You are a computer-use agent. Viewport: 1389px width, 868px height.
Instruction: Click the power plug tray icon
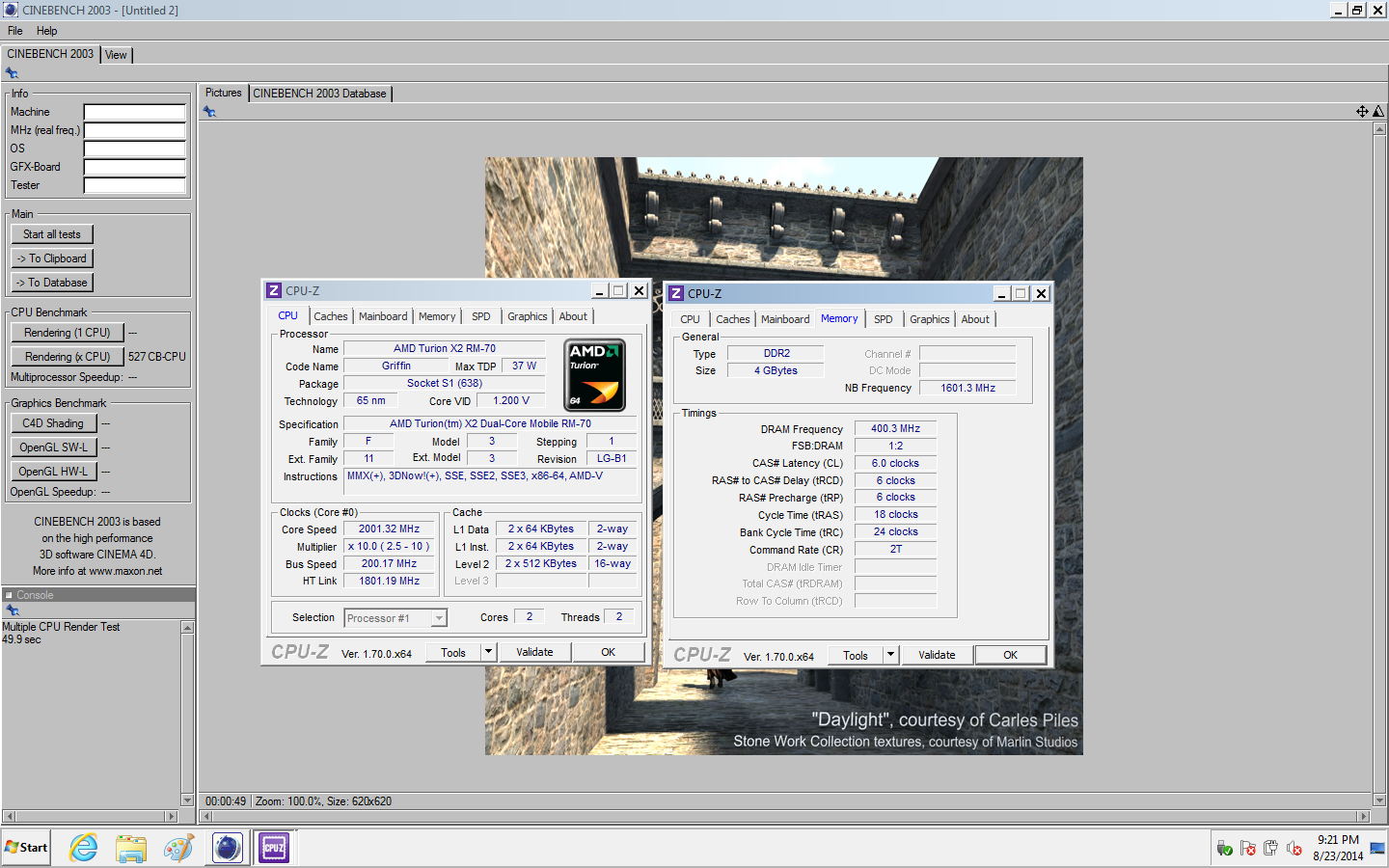pyautogui.click(x=1270, y=849)
